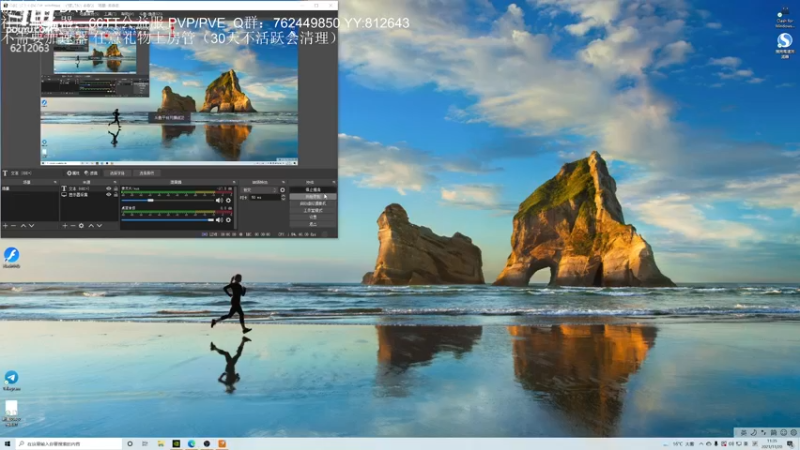
Task: Open settings gear of desktop audio channel
Action: point(228,220)
